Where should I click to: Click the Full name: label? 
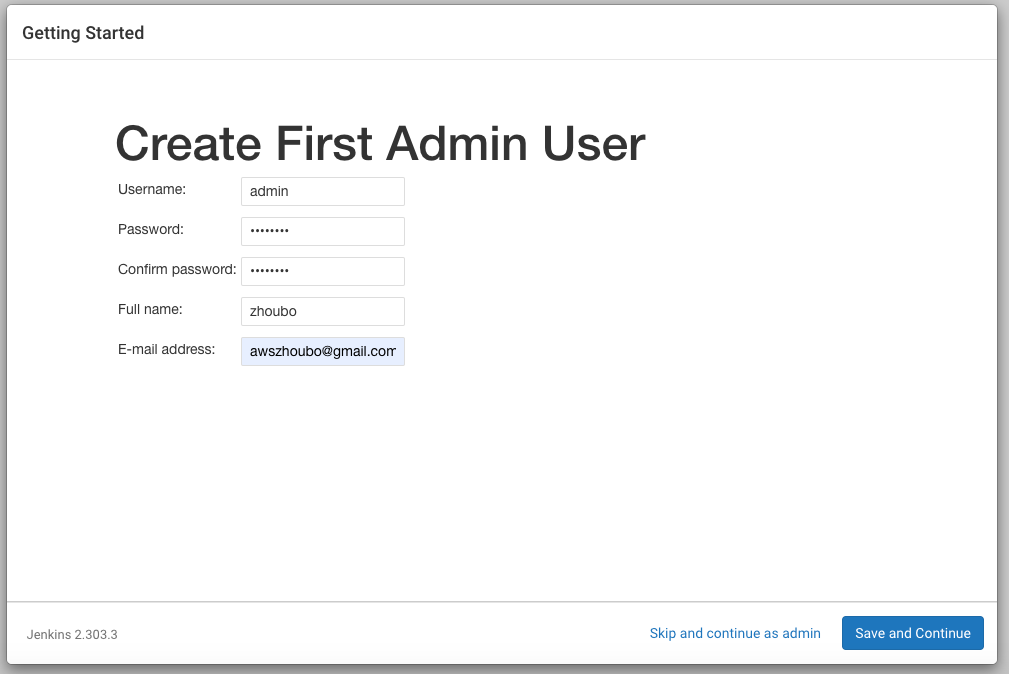coord(150,309)
